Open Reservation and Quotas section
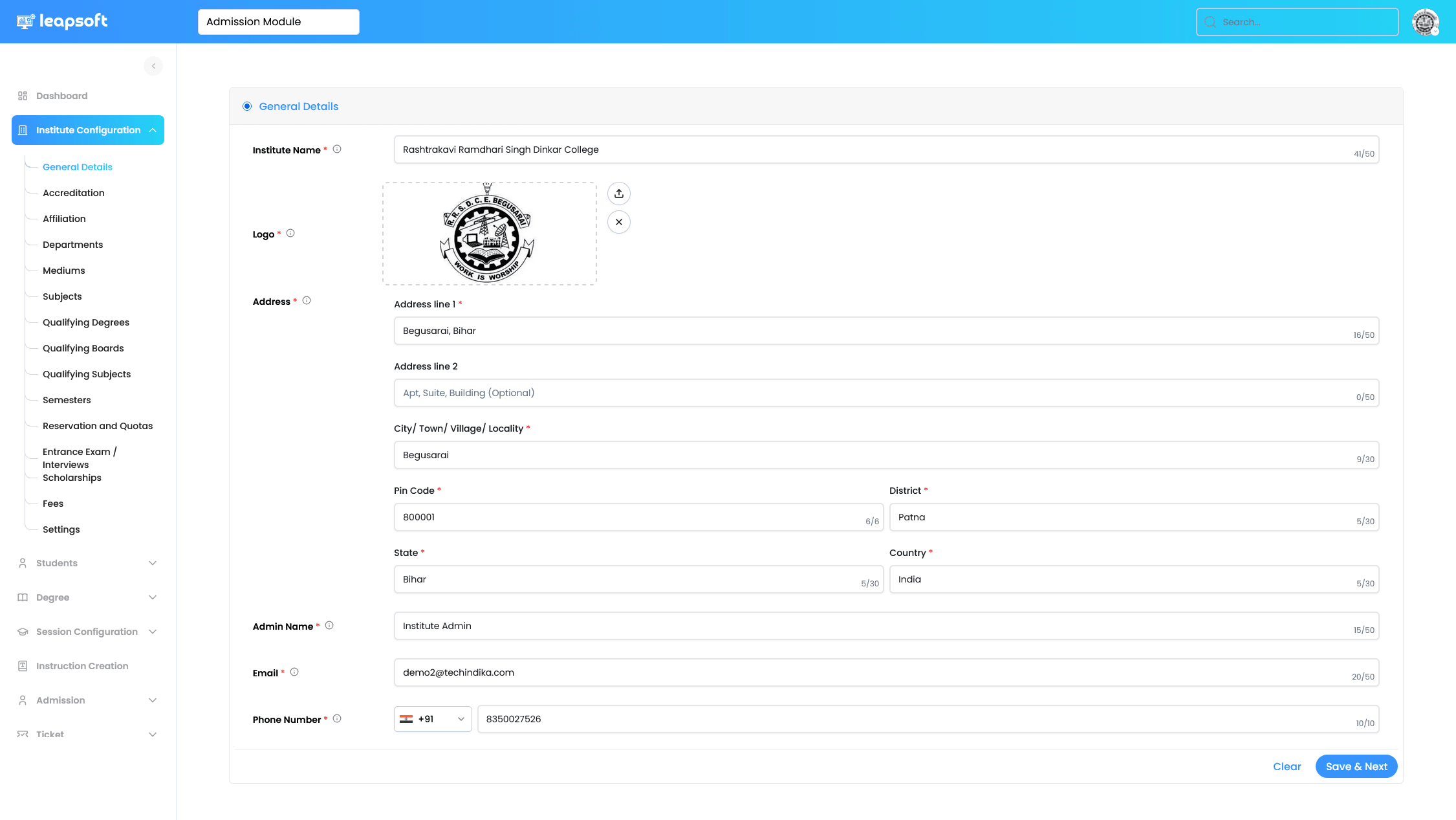The height and width of the screenshot is (820, 1456). [98, 426]
